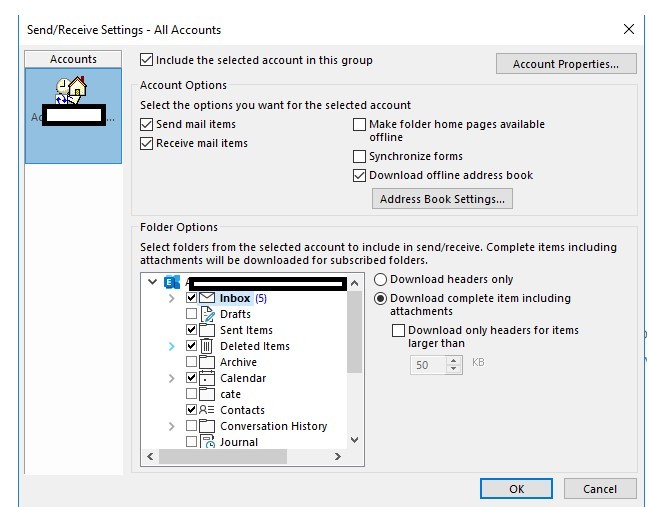Expand the Deleted Items folder
The image size is (648, 507).
(x=172, y=346)
